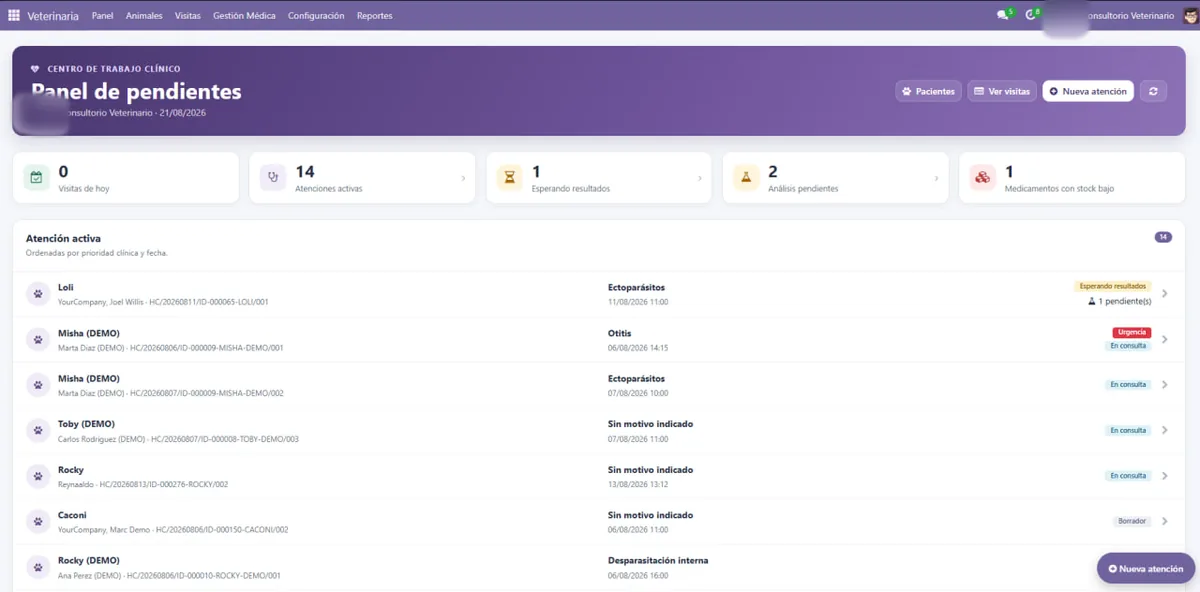1200x592 pixels.
Task: Click the flask icon on Análisis pendientes card
Action: point(746,177)
